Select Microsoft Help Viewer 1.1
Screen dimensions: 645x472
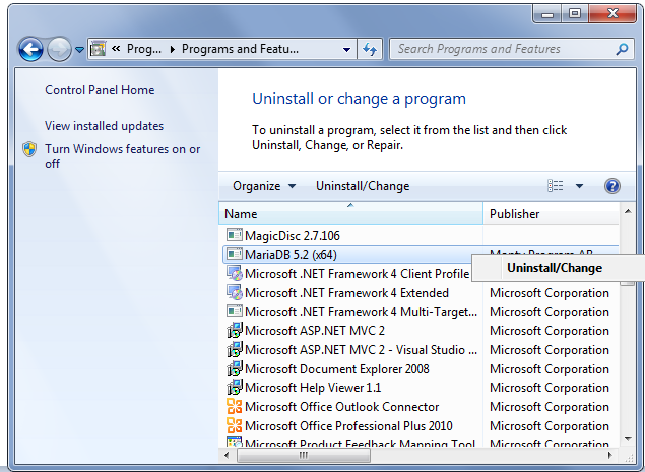(313, 388)
